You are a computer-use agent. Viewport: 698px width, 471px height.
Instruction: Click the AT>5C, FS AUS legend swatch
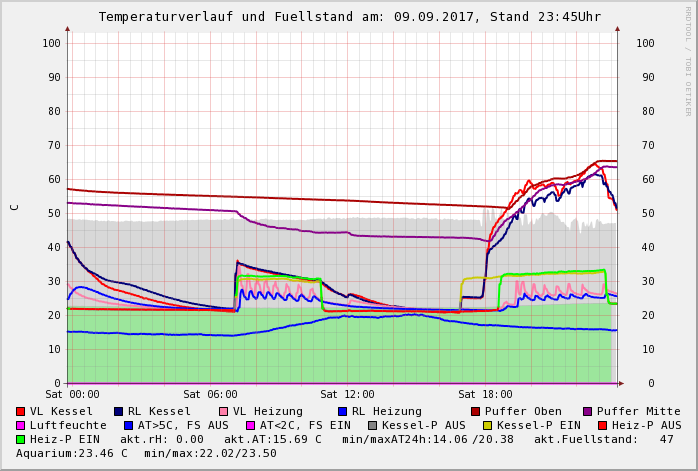[x=128, y=425]
